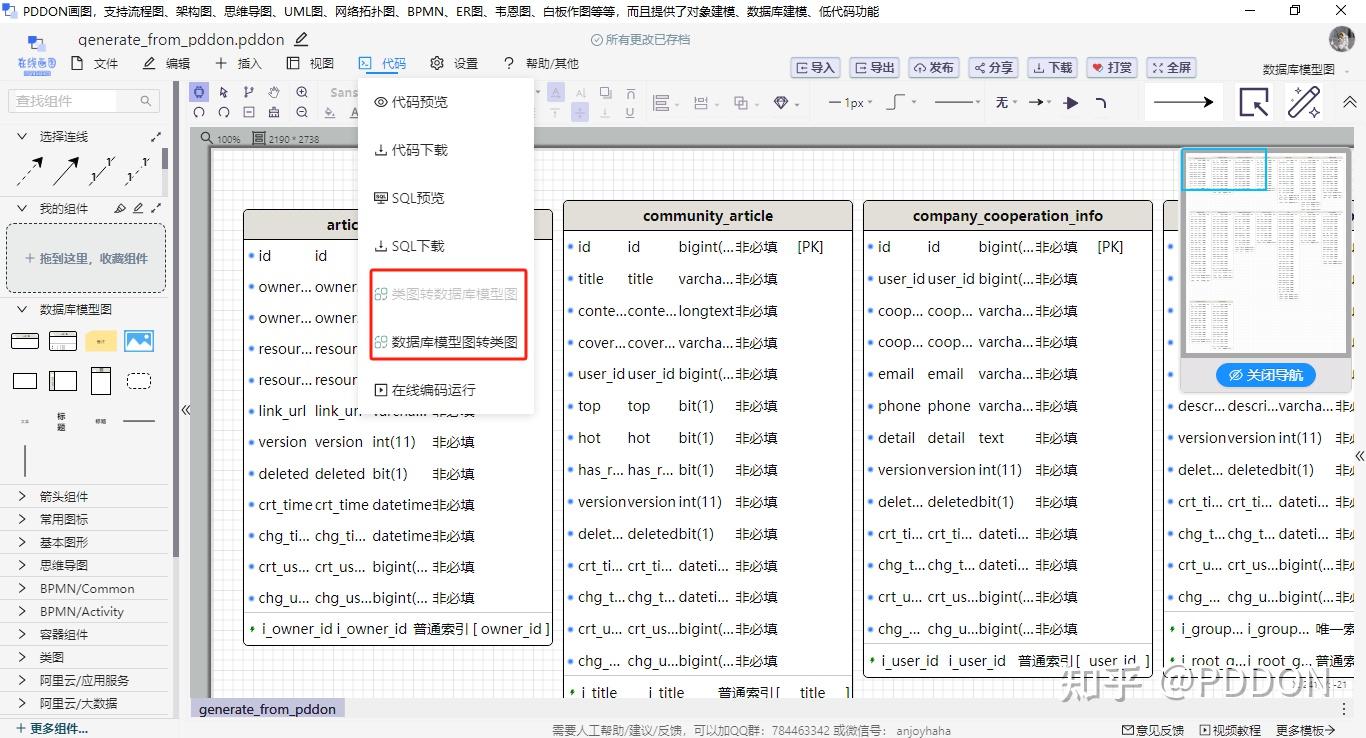The height and width of the screenshot is (738, 1366).
Task: Zoom out of the canvas
Action: (x=302, y=112)
